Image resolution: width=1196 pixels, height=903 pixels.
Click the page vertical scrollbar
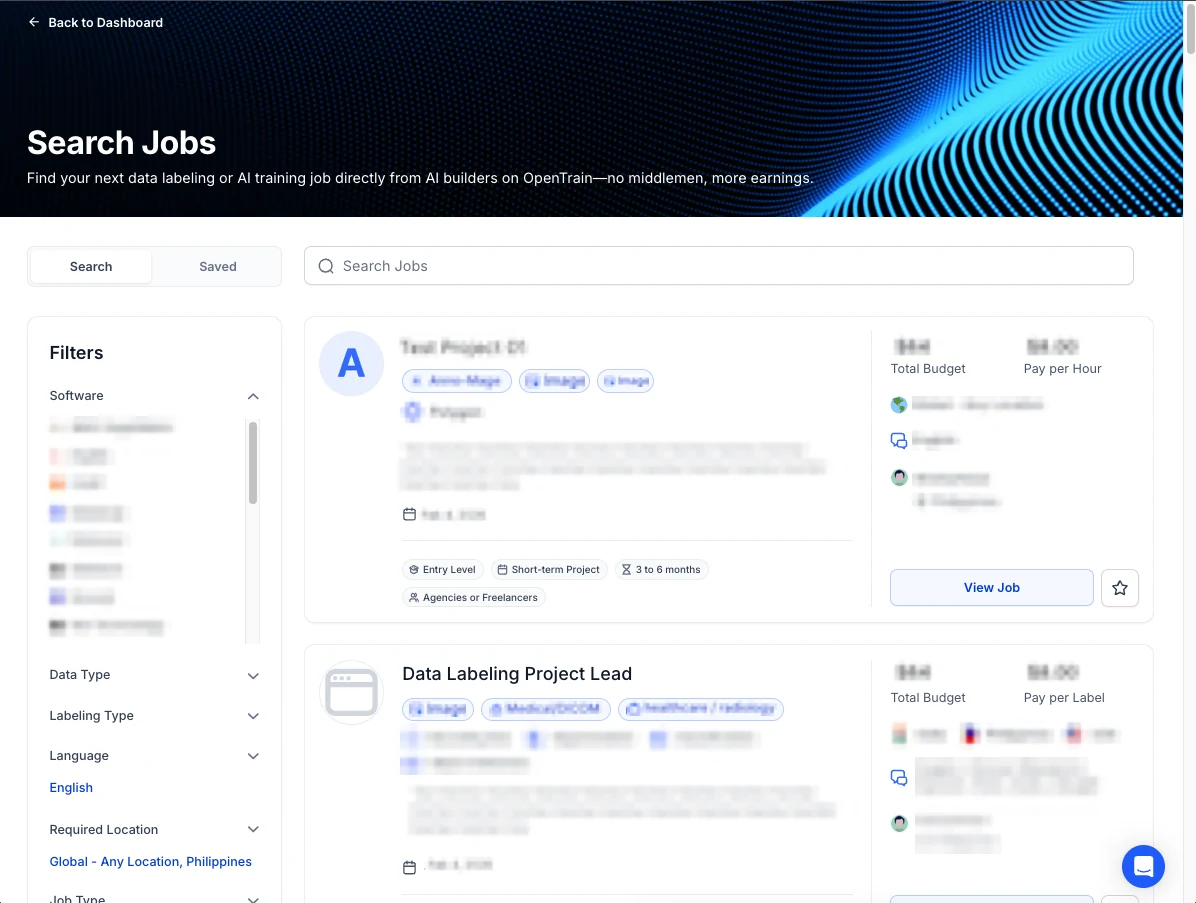click(x=1190, y=27)
